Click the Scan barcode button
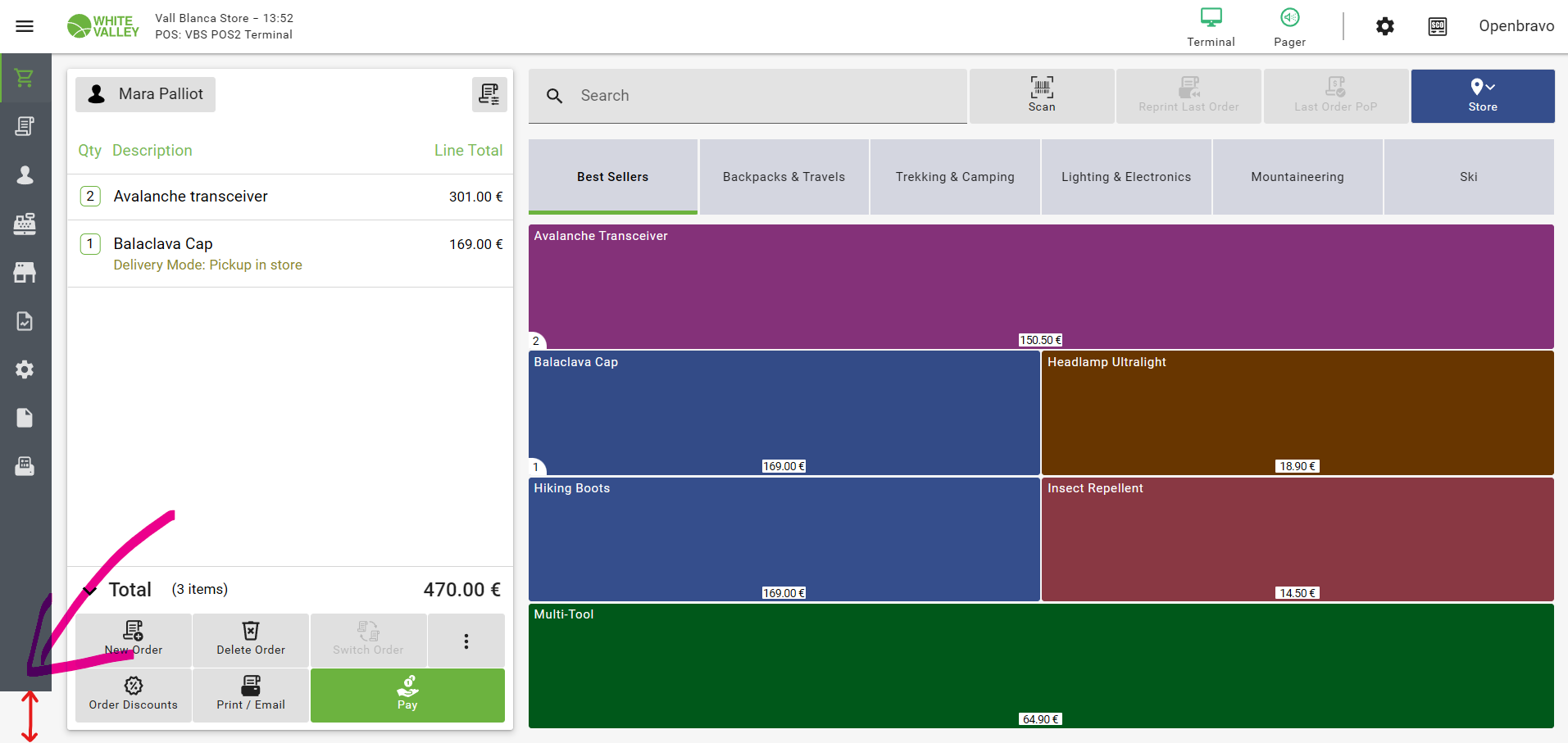 (x=1041, y=95)
